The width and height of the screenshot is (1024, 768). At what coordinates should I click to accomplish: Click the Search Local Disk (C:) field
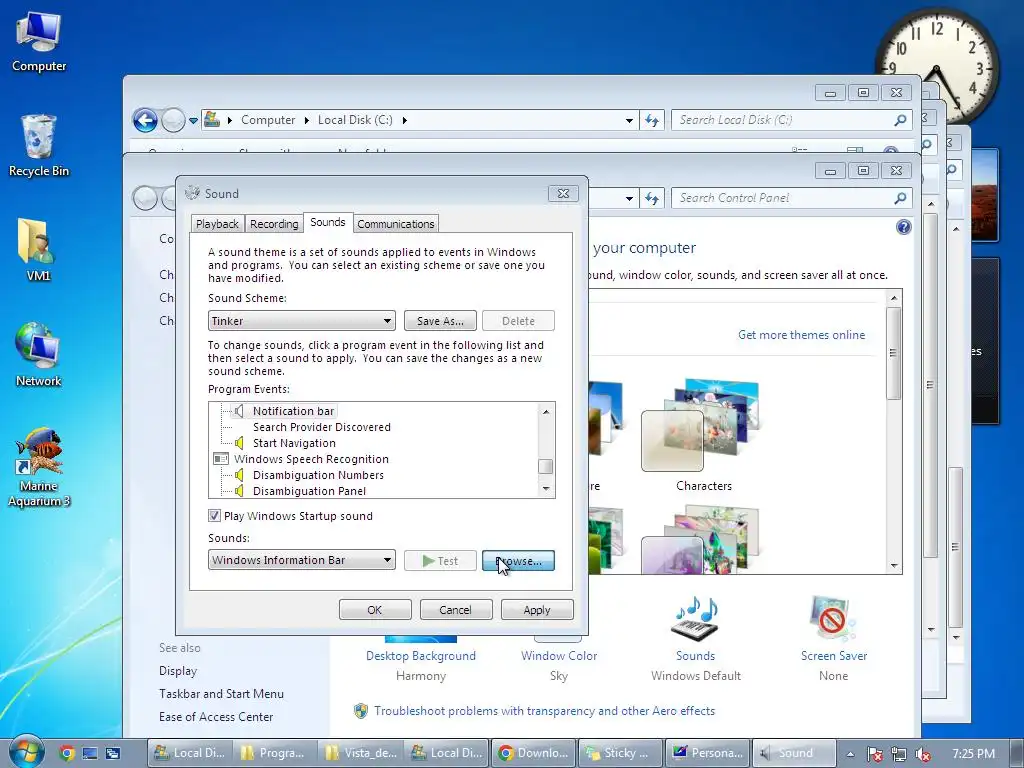(x=782, y=120)
